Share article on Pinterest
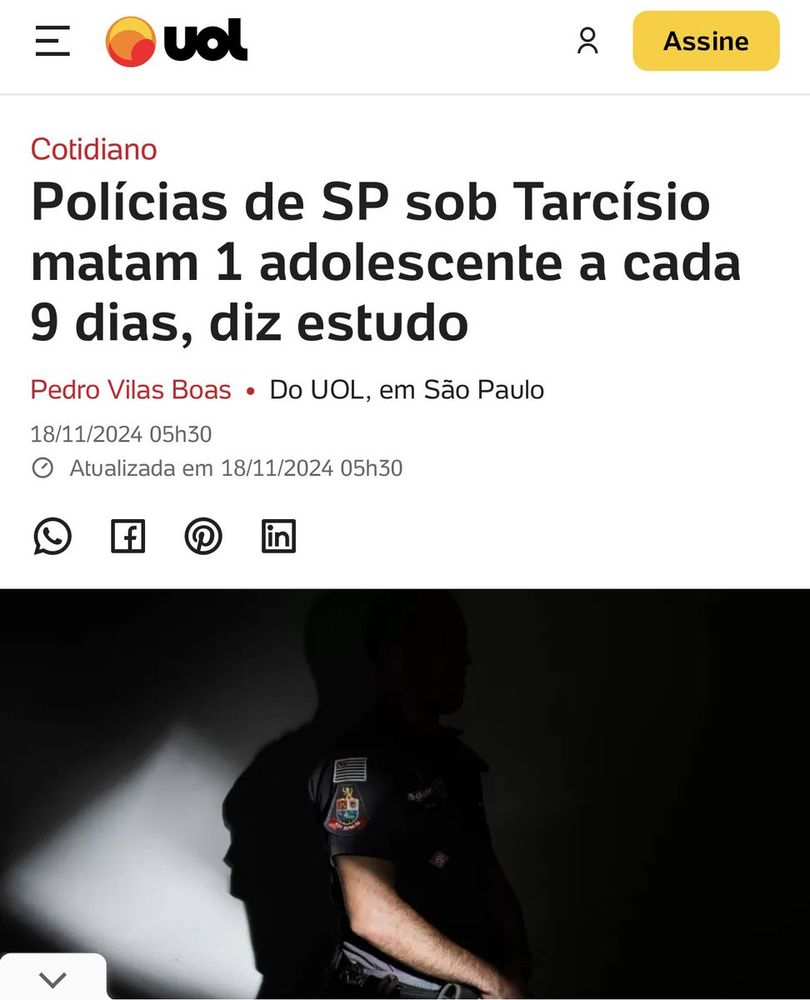Viewport: 810px width, 1000px height. click(x=203, y=536)
